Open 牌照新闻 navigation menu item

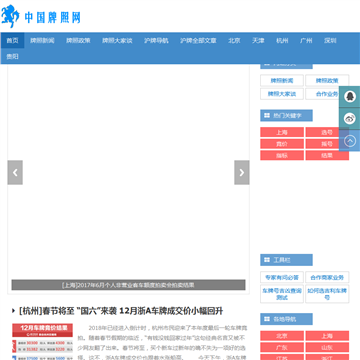42,41
